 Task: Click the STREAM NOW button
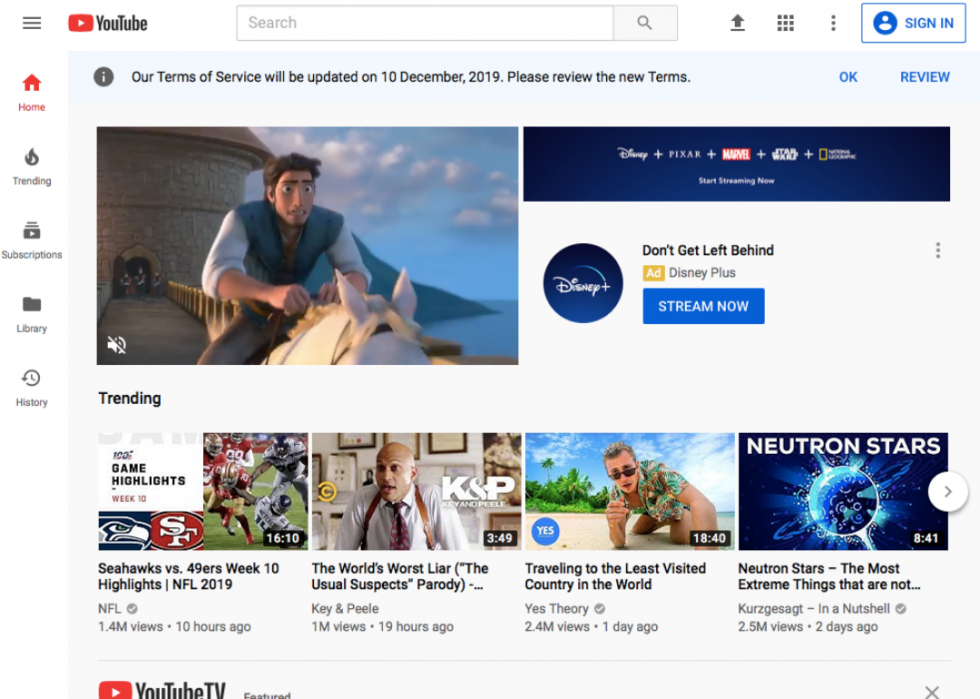[x=703, y=306]
